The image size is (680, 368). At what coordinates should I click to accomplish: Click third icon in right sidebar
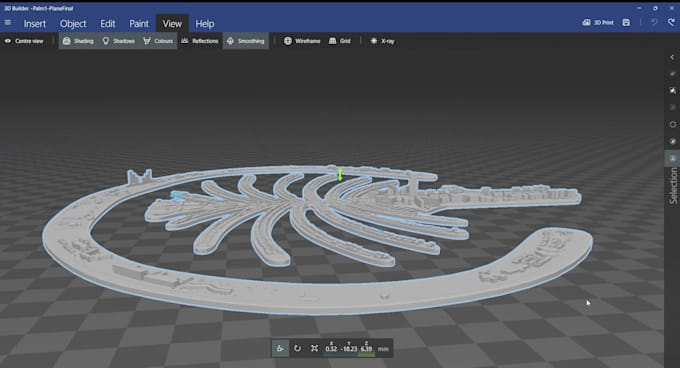click(x=673, y=91)
